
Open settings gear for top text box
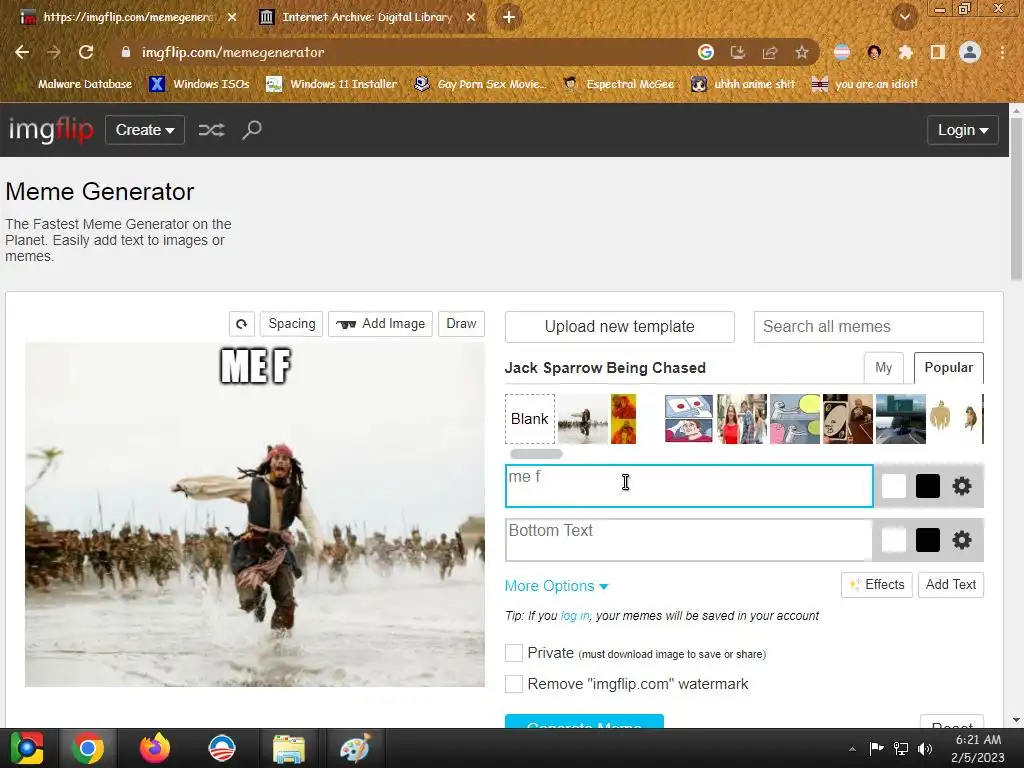(961, 486)
